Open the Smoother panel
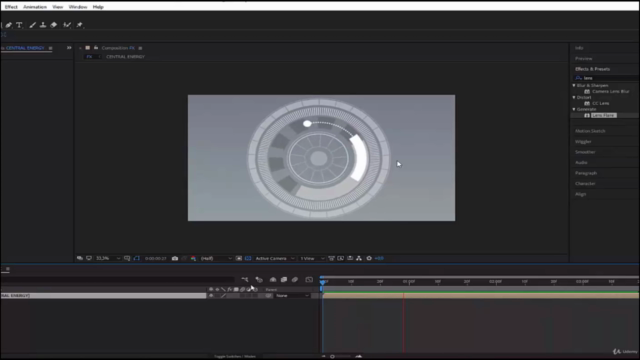The image size is (640, 360). (585, 152)
